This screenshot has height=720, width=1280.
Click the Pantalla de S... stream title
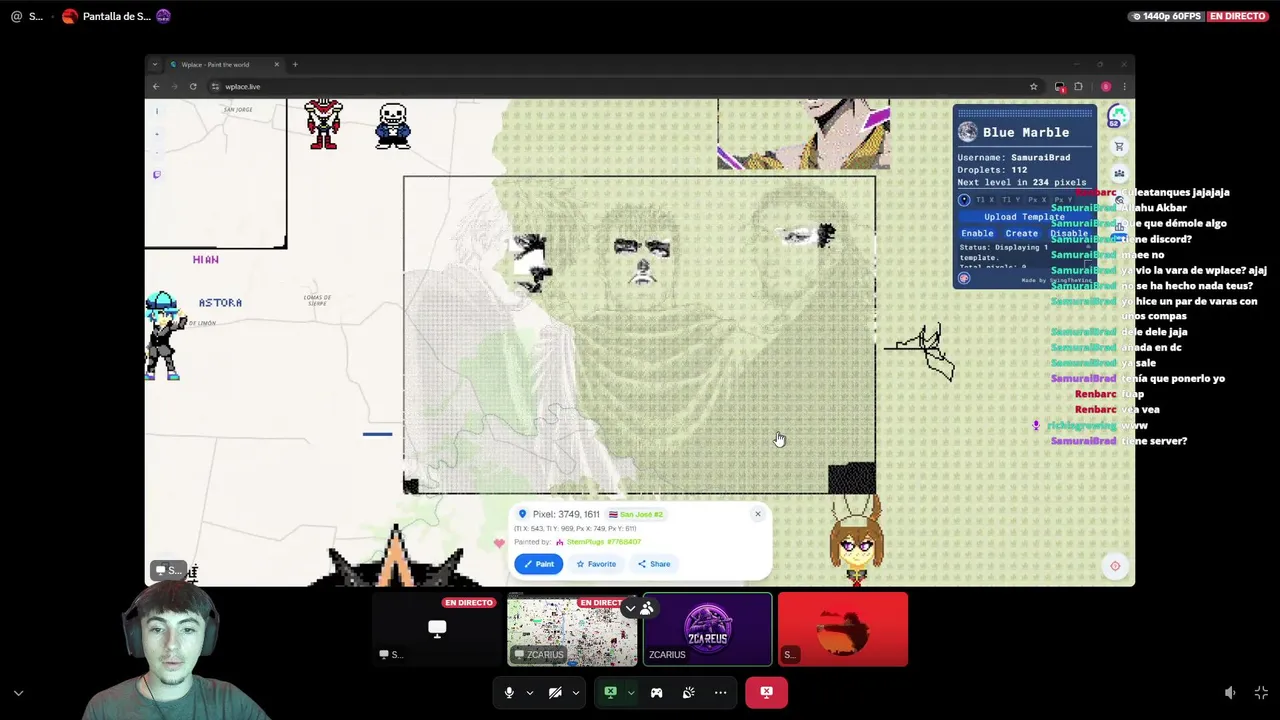117,16
